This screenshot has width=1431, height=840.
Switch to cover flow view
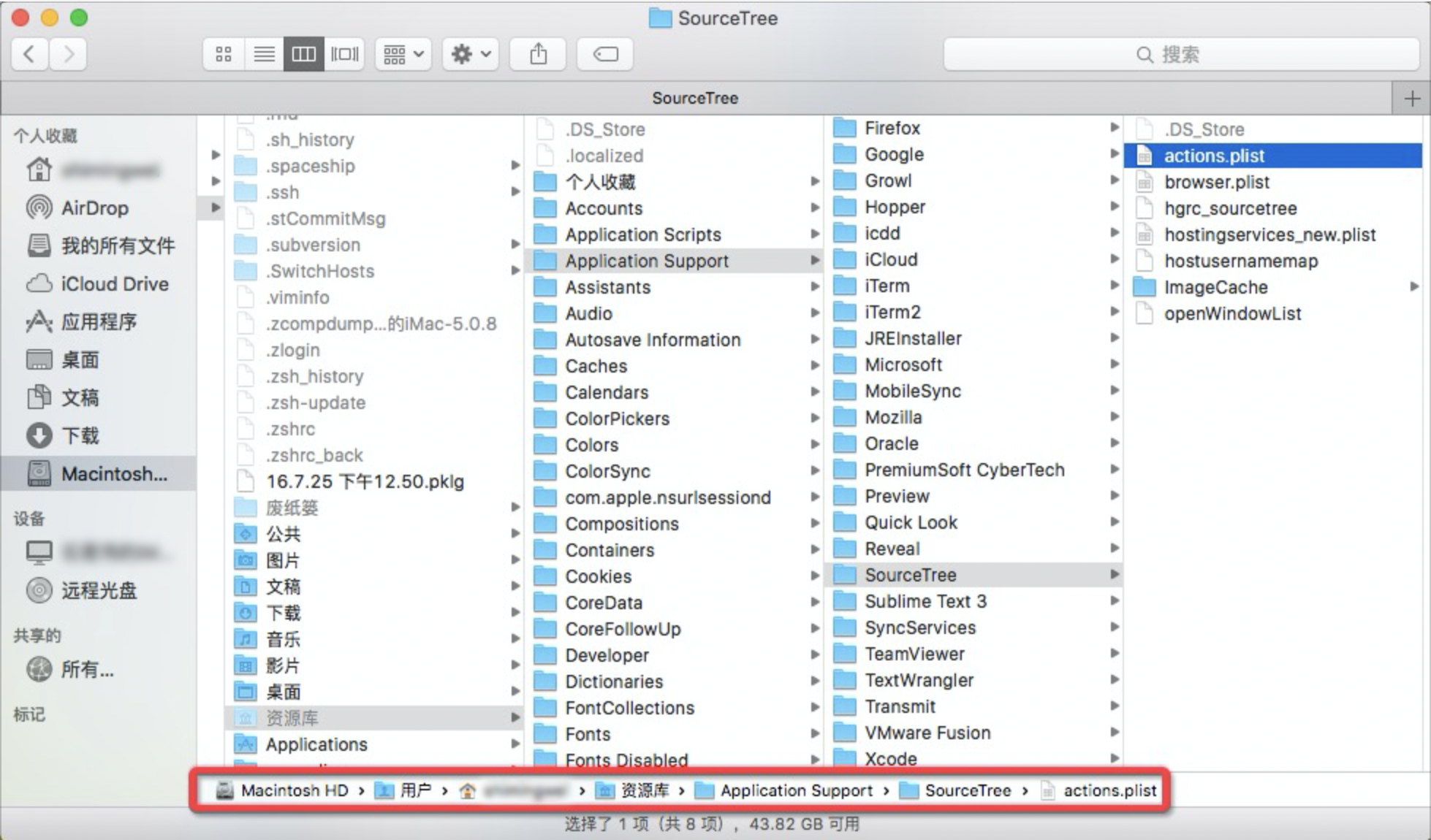343,53
